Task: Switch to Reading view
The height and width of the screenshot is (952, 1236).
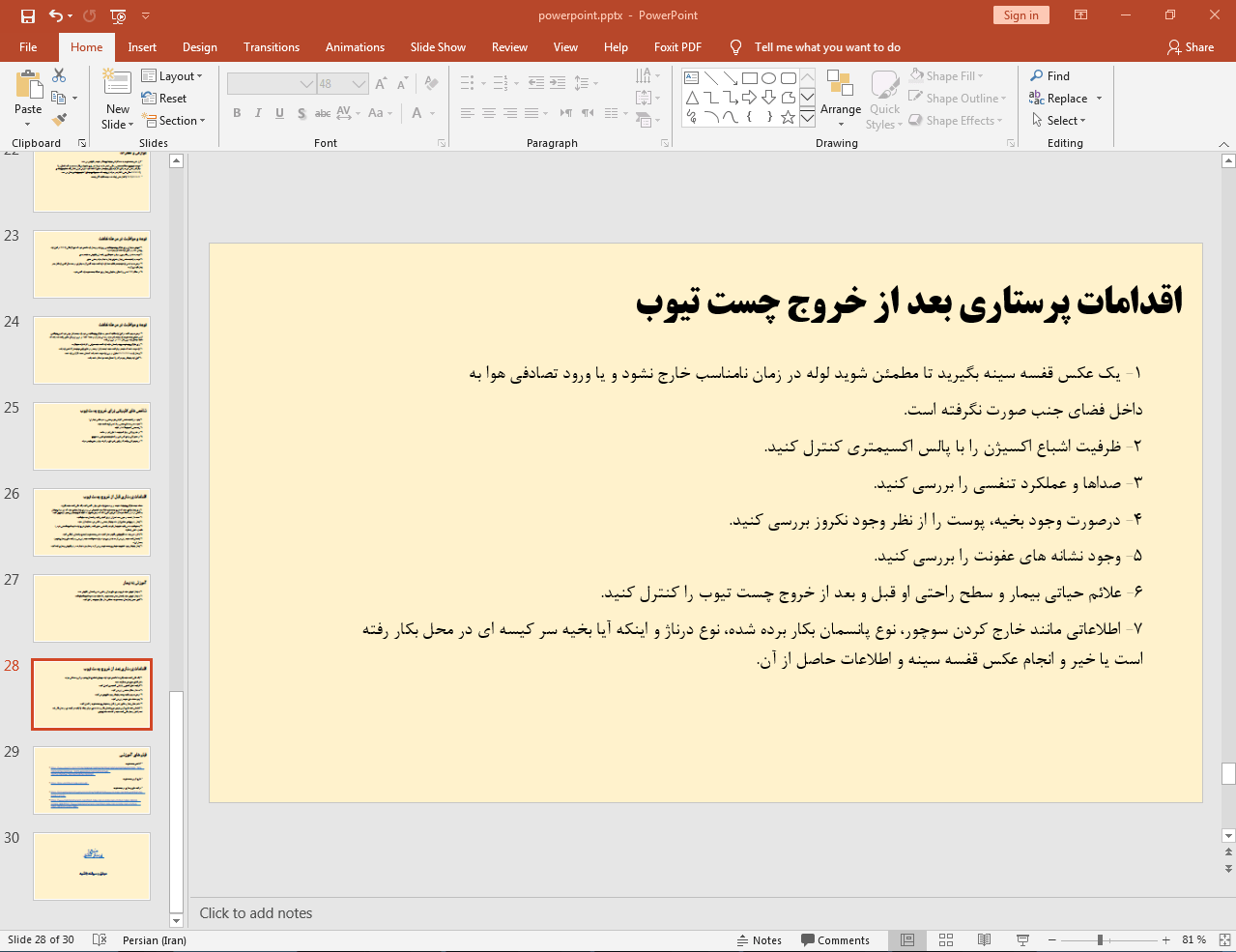Action: pyautogui.click(x=984, y=940)
